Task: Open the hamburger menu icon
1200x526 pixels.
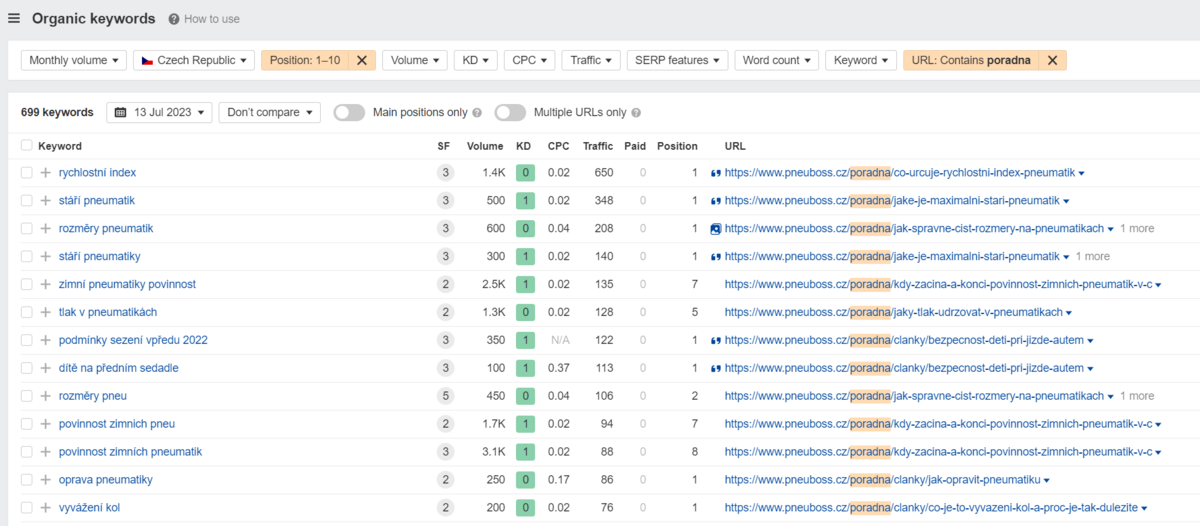Action: [14, 19]
